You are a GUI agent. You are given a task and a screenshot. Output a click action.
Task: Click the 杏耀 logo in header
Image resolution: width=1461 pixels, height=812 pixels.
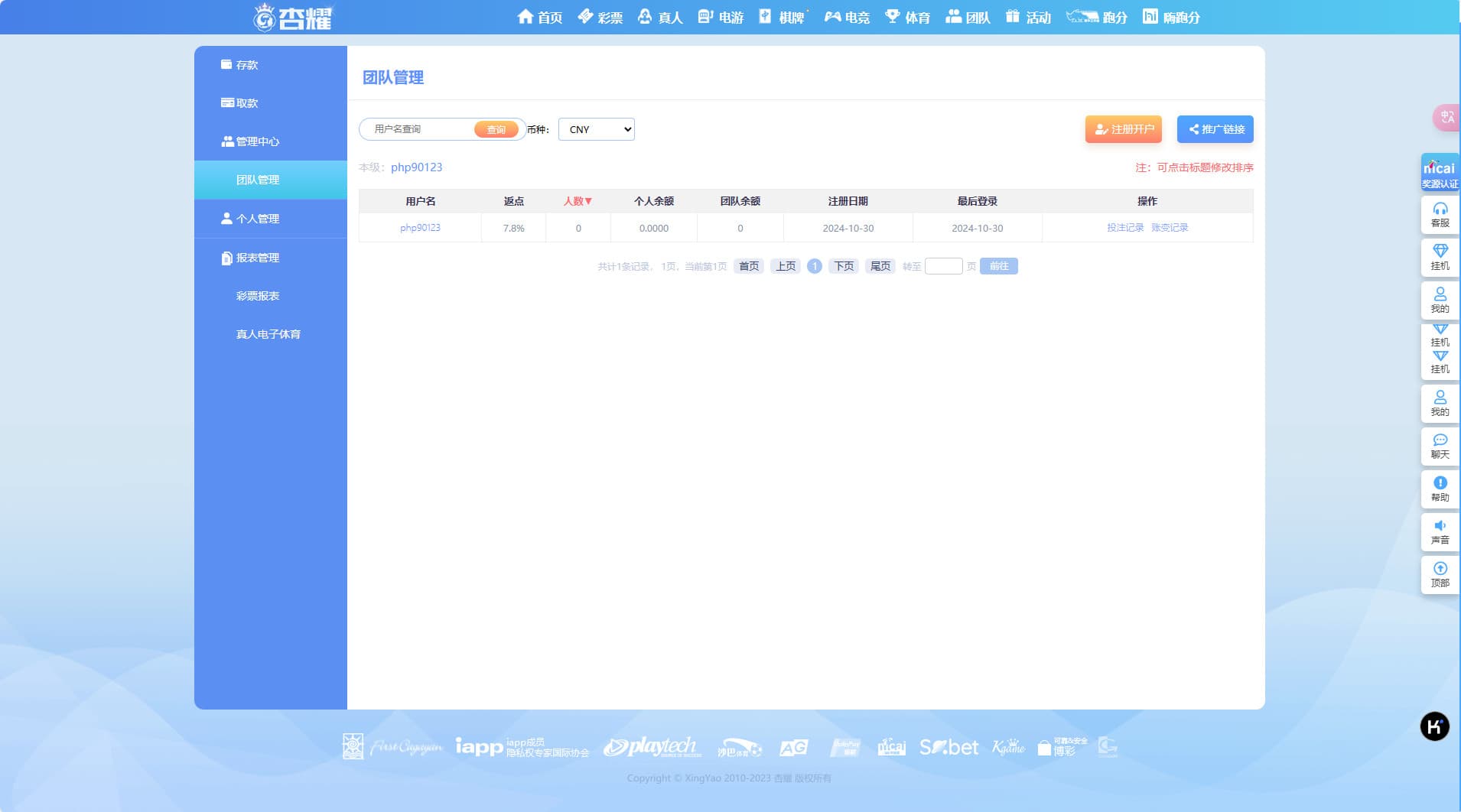coord(294,17)
